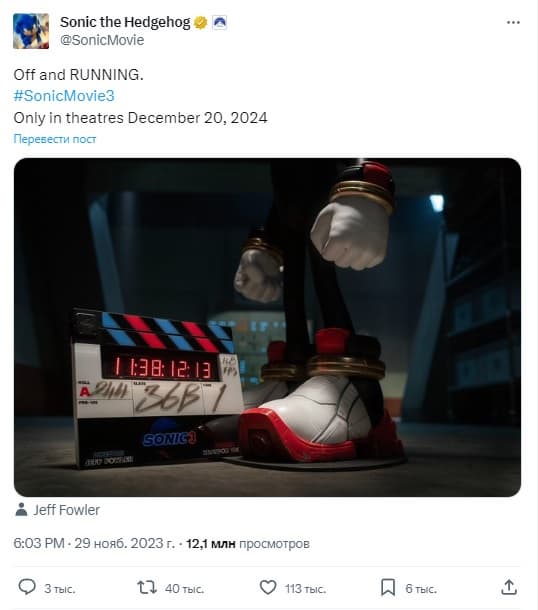Click the @SonicMovie handle
538x610 pixels.
(102, 40)
